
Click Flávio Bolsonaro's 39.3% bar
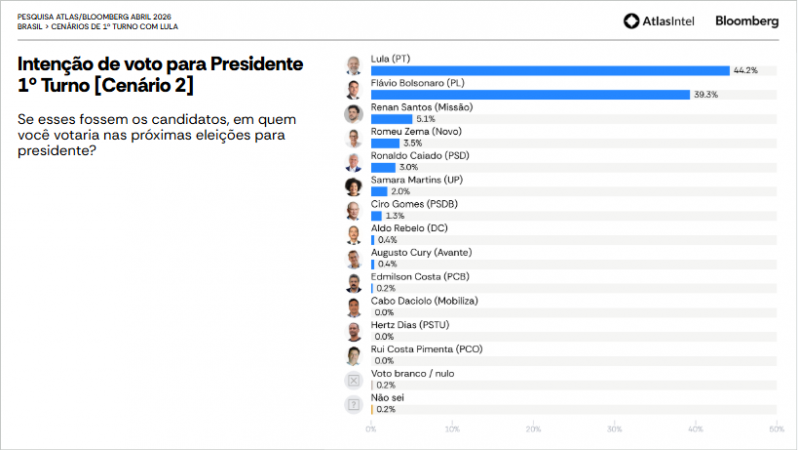(x=530, y=94)
